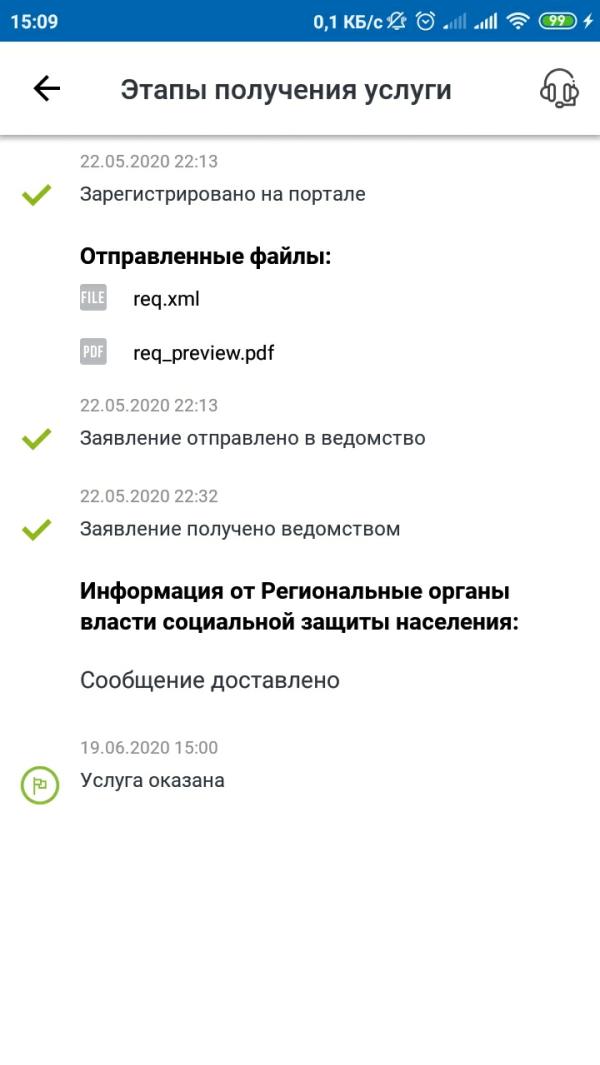Tap the back arrow icon
This screenshot has height=1065, width=600.
[x=47, y=89]
